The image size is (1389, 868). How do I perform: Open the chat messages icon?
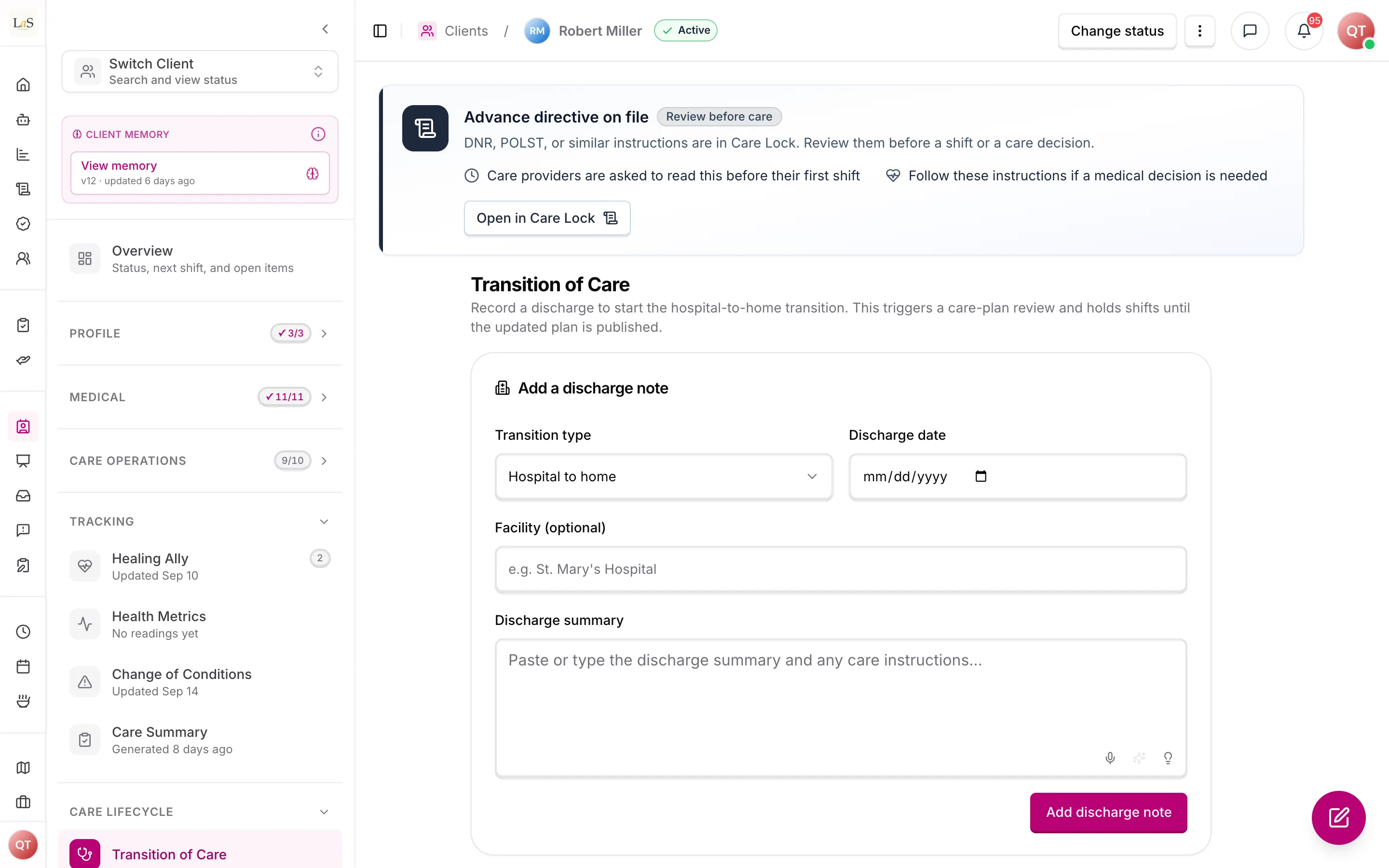pyautogui.click(x=1250, y=31)
